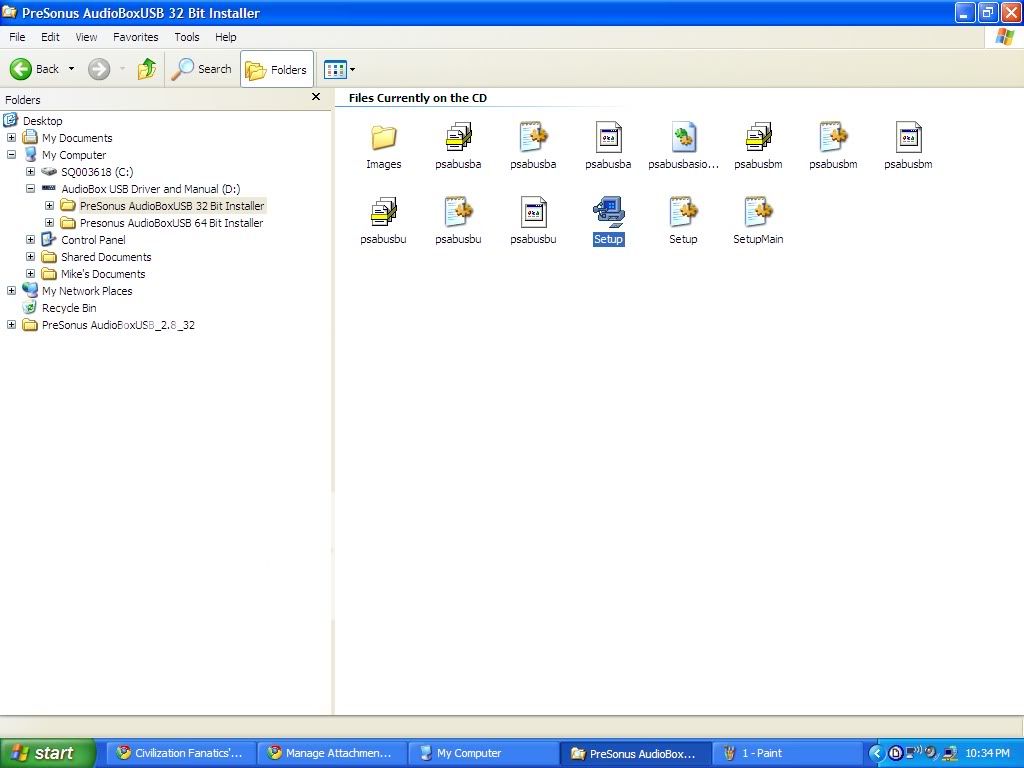Switch to 1 - Paint taskbar window

point(786,753)
